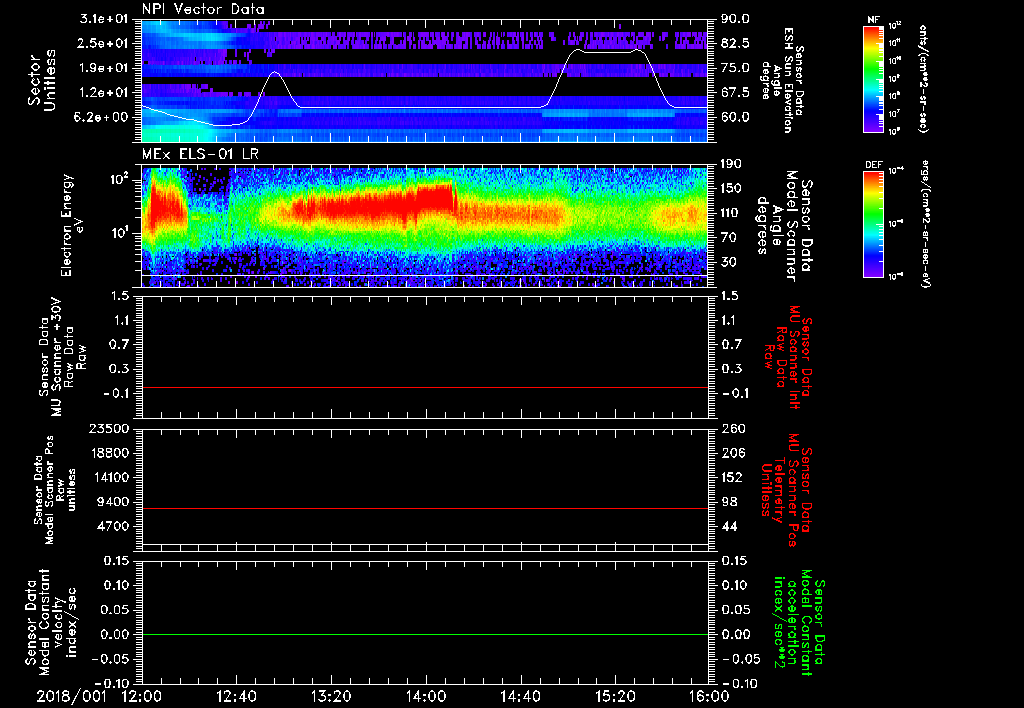Click the '30' scanner angle tick
This screenshot has height=708, width=1024.
tap(729, 262)
